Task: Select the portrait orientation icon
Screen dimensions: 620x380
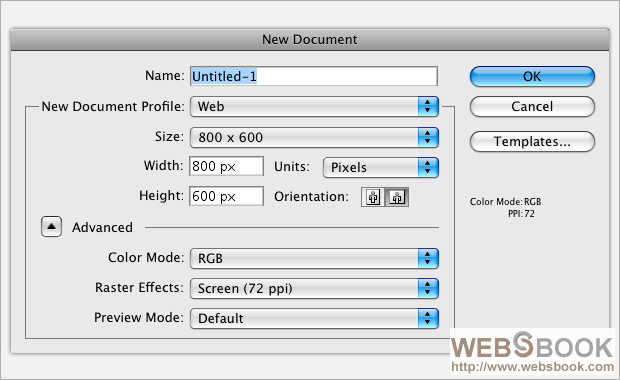Action: pyautogui.click(x=373, y=197)
